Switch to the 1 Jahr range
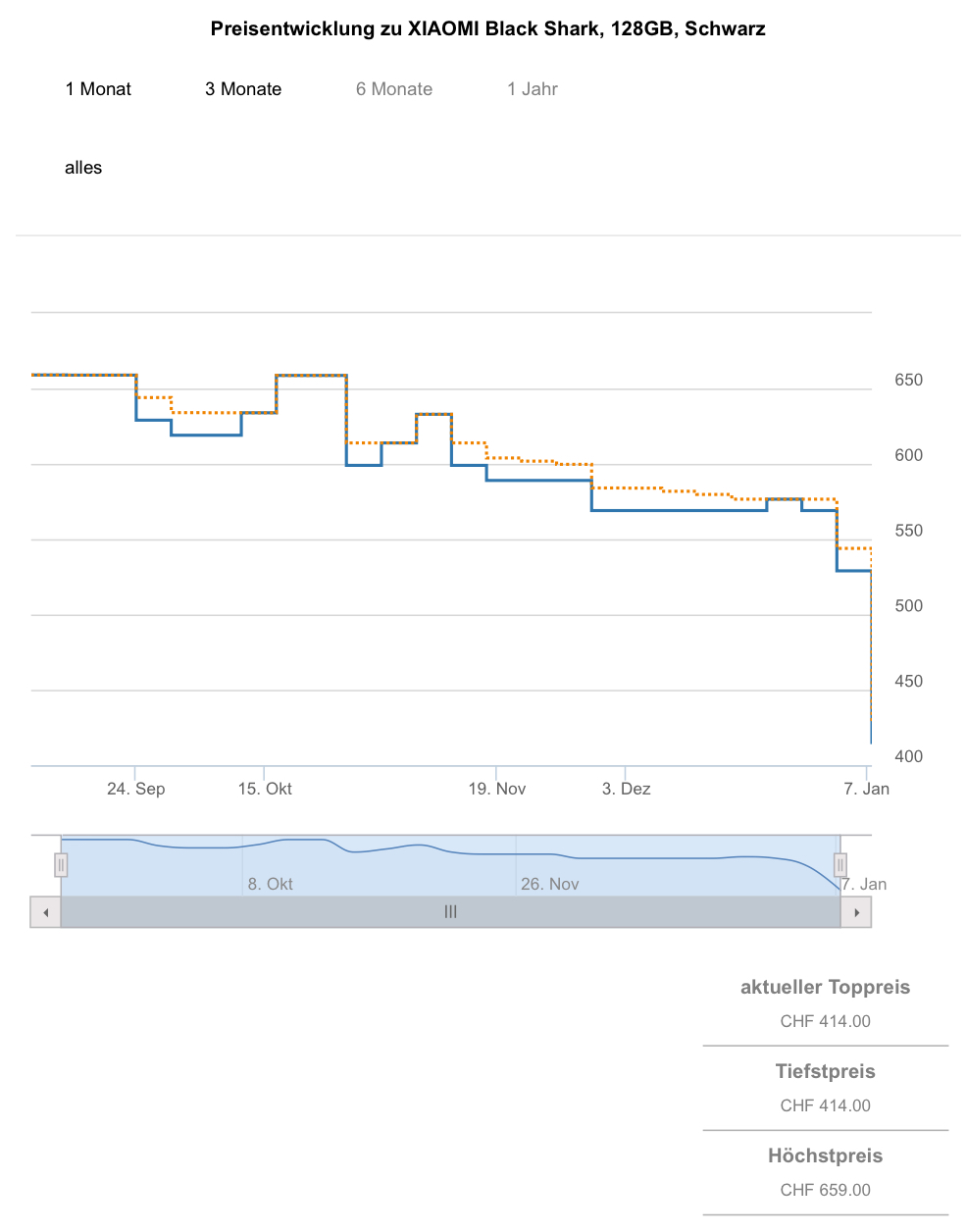This screenshot has height=1232, width=966. point(533,89)
